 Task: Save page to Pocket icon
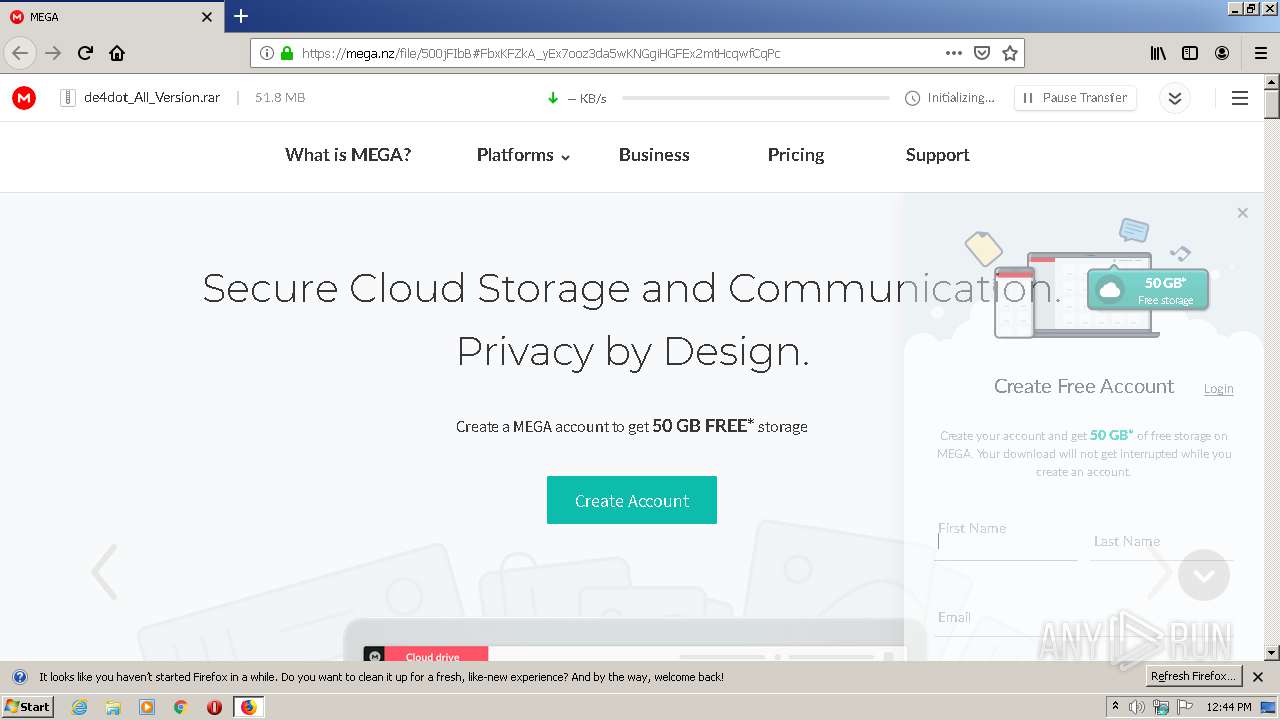click(x=982, y=53)
